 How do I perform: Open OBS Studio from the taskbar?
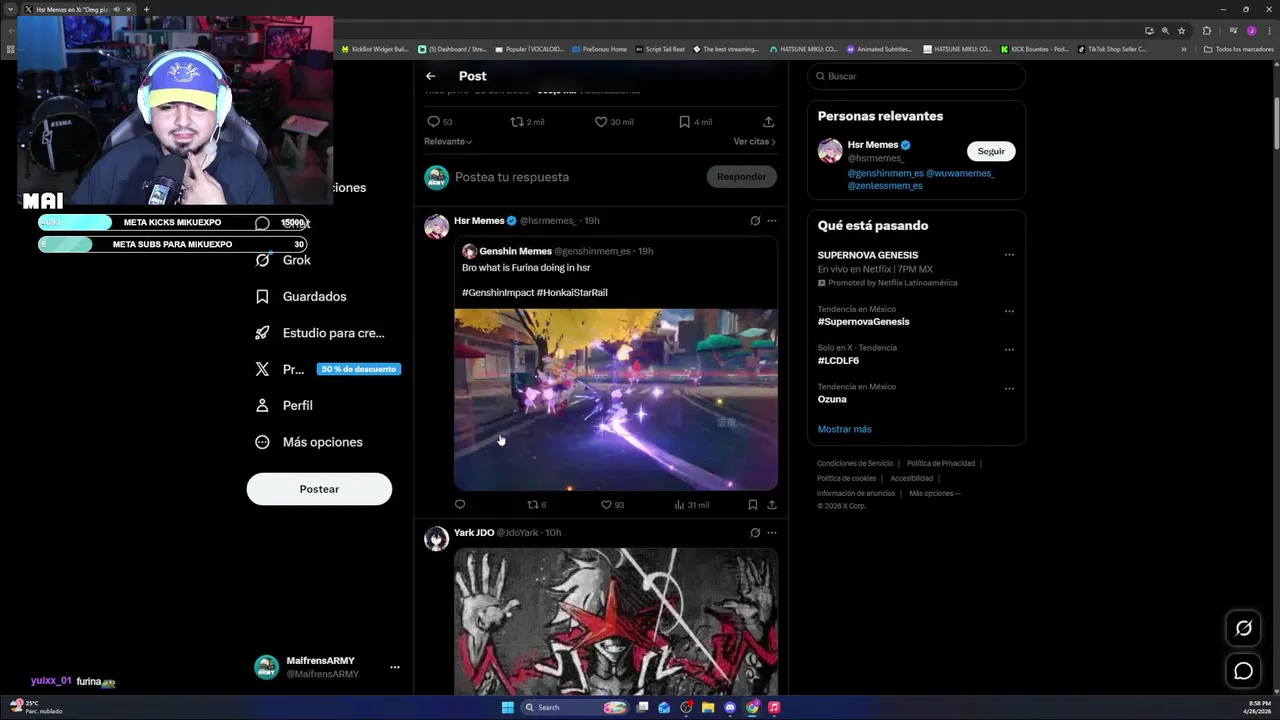[686, 707]
